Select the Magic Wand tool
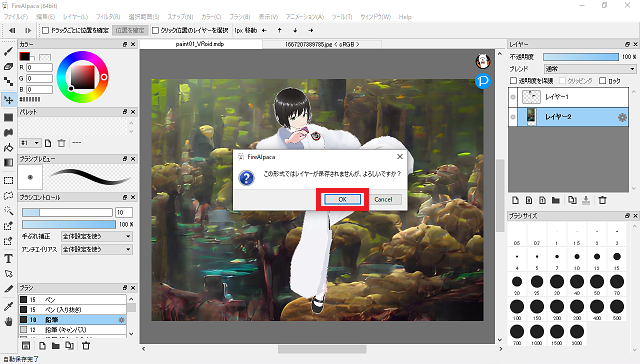640x364 pixels. [x=8, y=211]
